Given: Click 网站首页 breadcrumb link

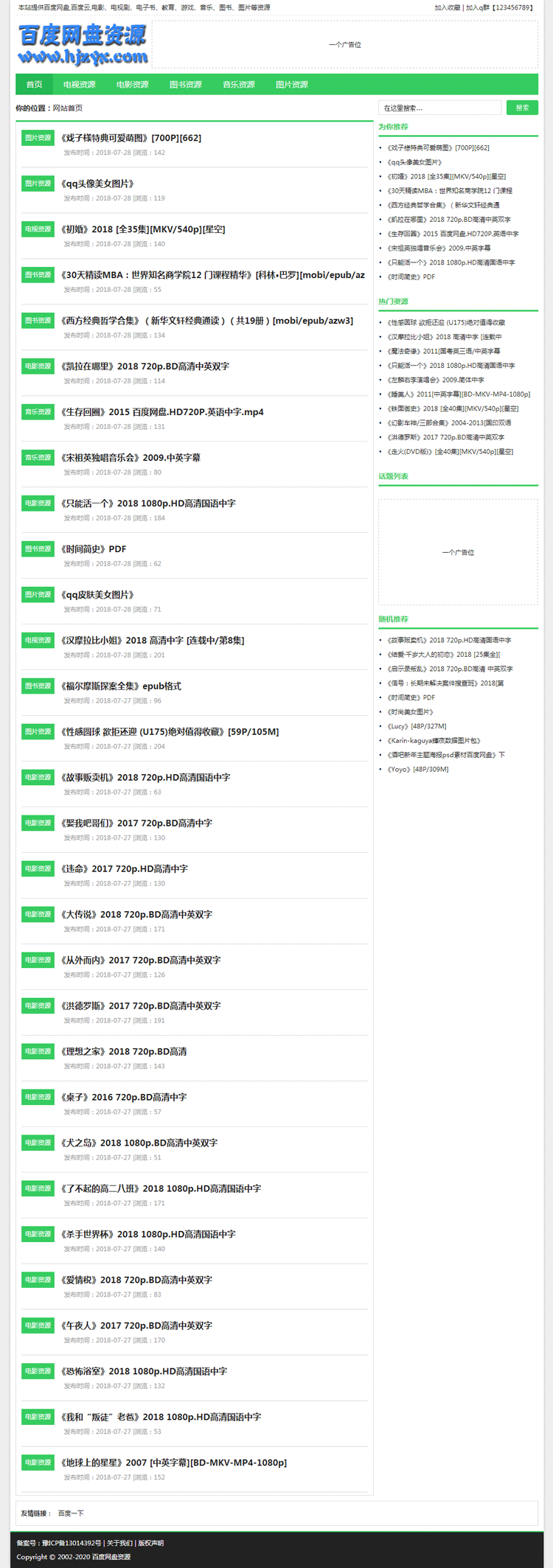Looking at the screenshot, I should [68, 108].
